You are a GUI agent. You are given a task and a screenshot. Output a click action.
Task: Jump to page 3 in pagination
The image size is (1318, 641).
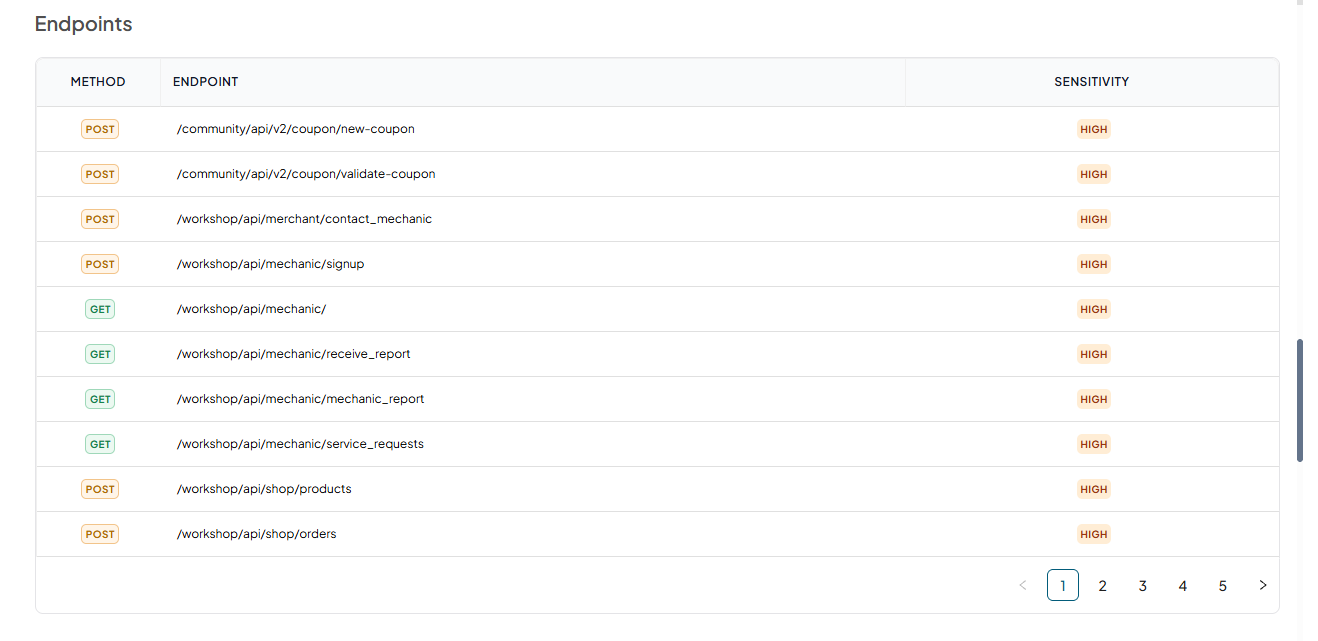1142,585
